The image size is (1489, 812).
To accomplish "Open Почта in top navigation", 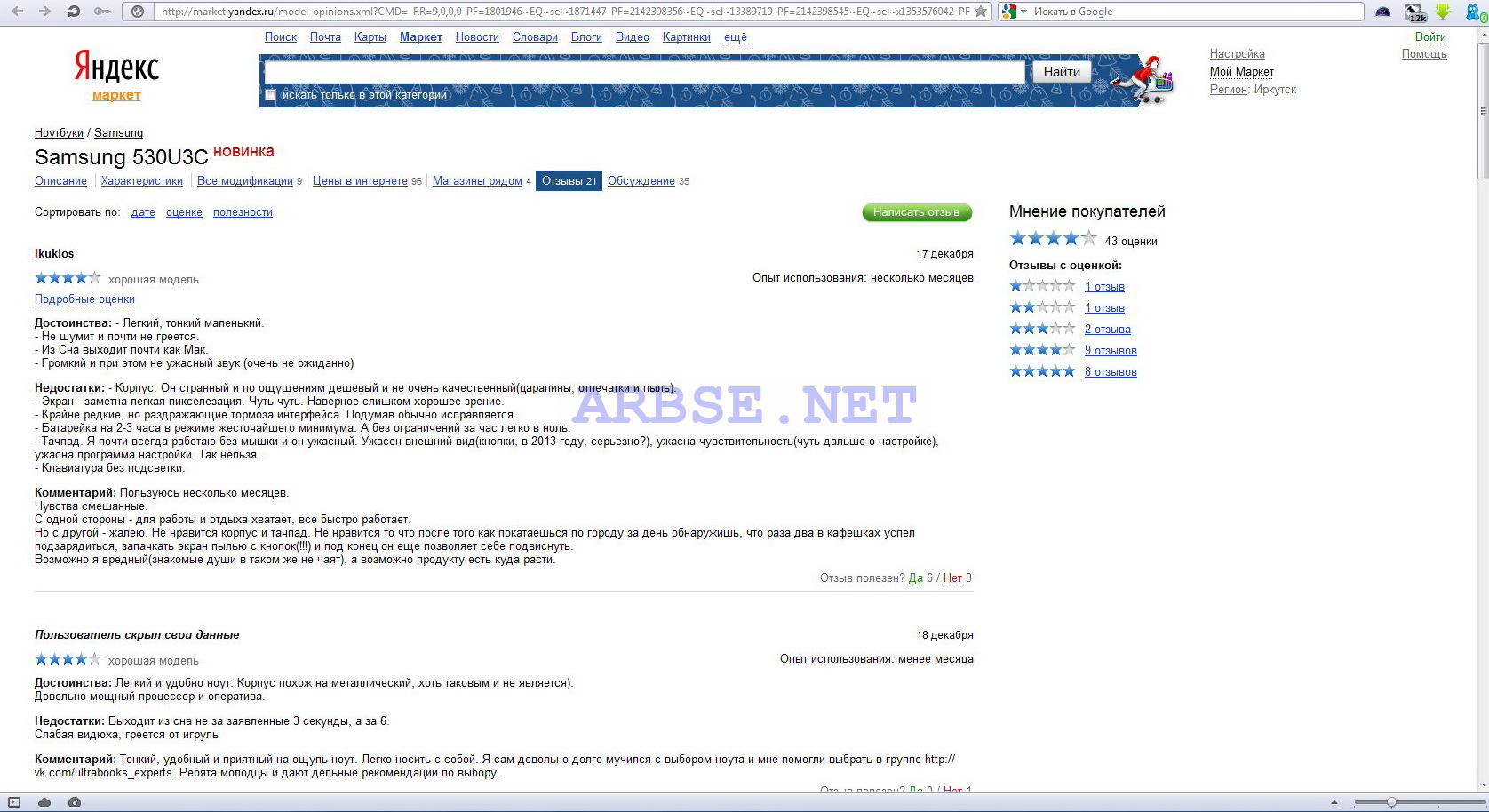I will click(325, 37).
